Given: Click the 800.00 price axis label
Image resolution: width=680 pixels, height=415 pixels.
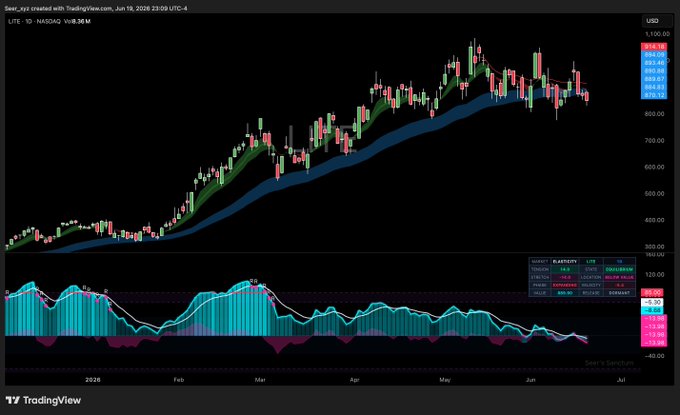Looking at the screenshot, I should (x=654, y=114).
